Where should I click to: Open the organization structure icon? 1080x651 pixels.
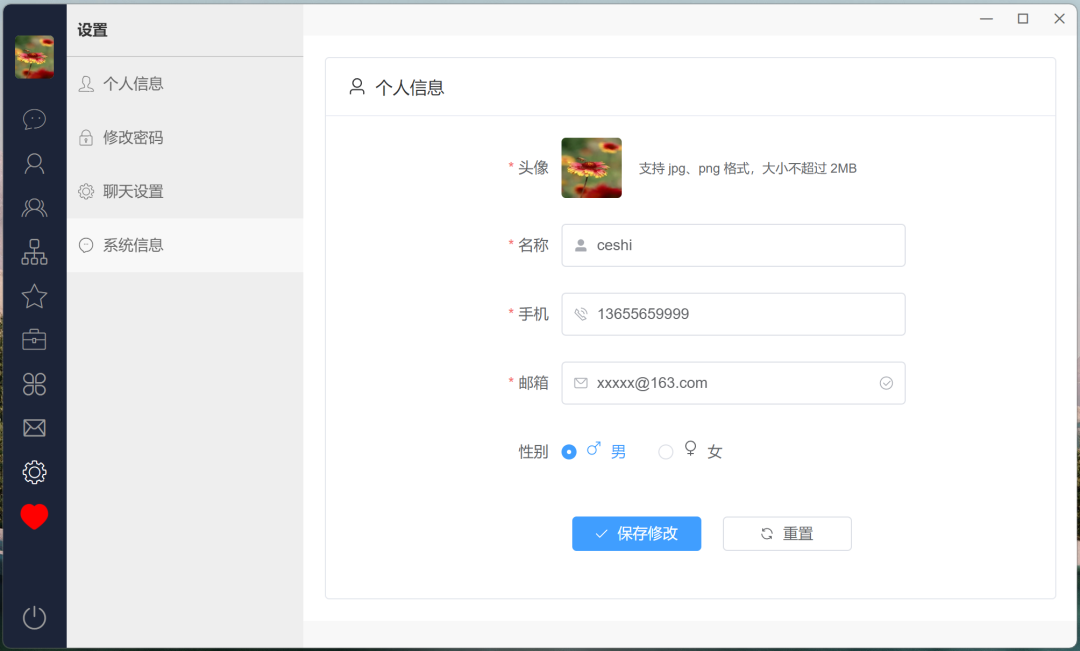(34, 252)
